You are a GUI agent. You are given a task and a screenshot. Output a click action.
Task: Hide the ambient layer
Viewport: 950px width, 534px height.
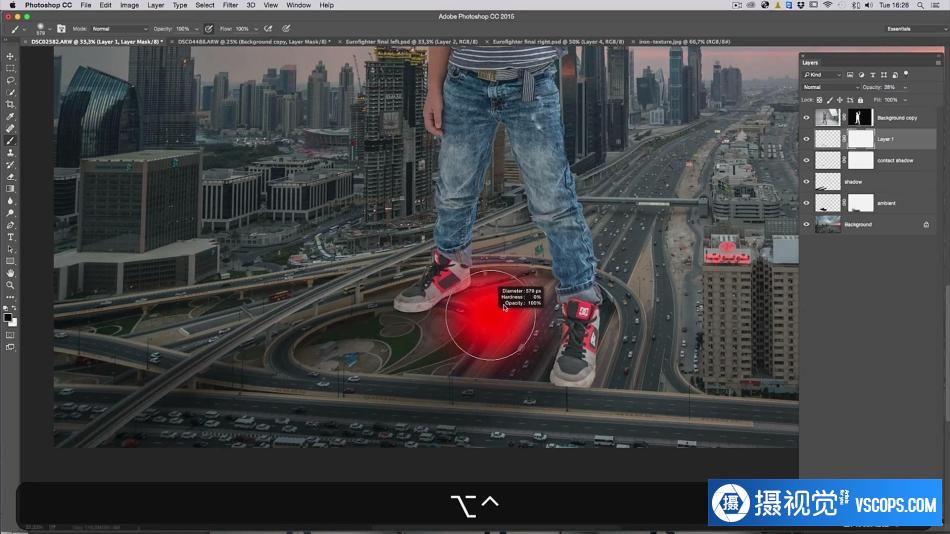806,202
